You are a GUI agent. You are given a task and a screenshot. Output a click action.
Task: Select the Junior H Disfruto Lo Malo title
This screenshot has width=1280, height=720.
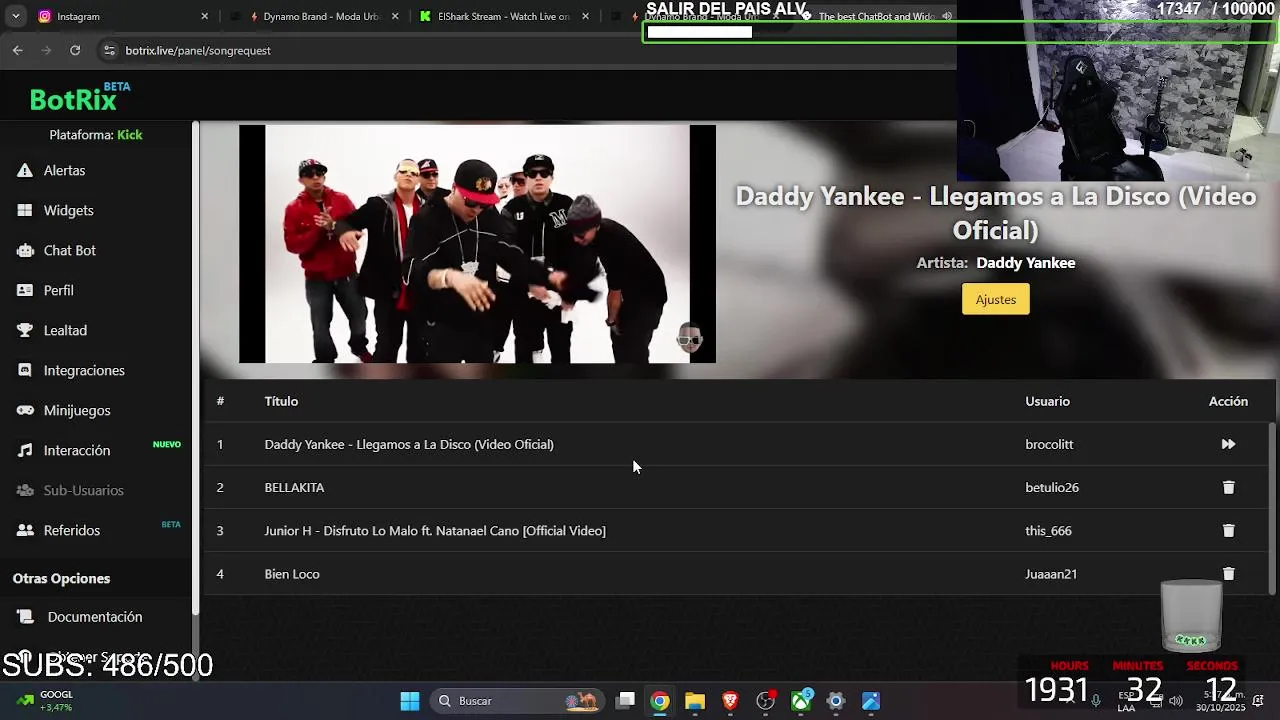point(435,531)
